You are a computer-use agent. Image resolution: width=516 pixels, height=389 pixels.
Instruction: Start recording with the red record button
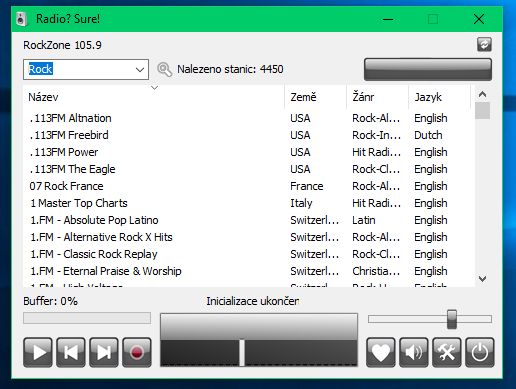[x=137, y=352]
